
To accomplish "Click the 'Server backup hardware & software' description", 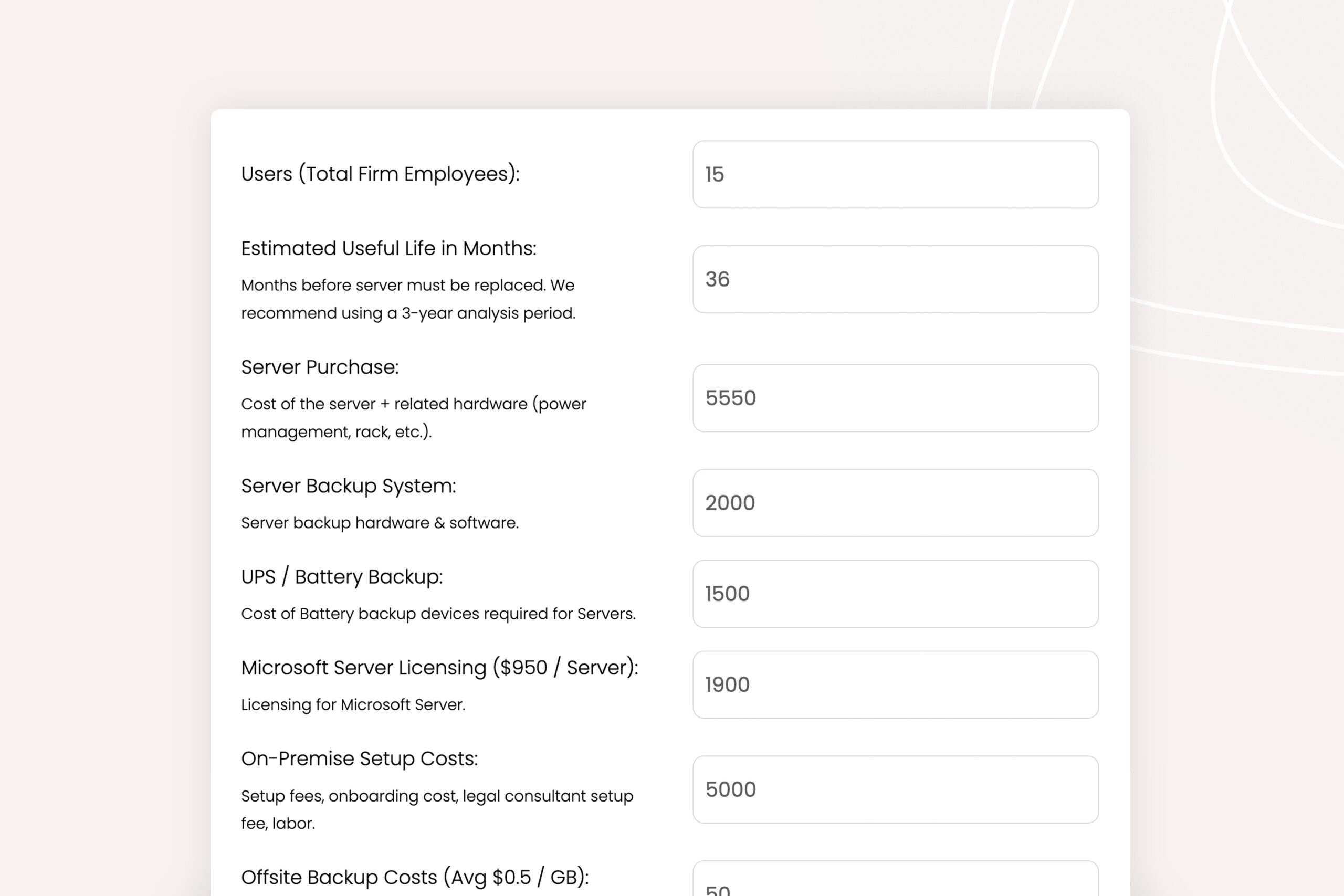I will 380,523.
